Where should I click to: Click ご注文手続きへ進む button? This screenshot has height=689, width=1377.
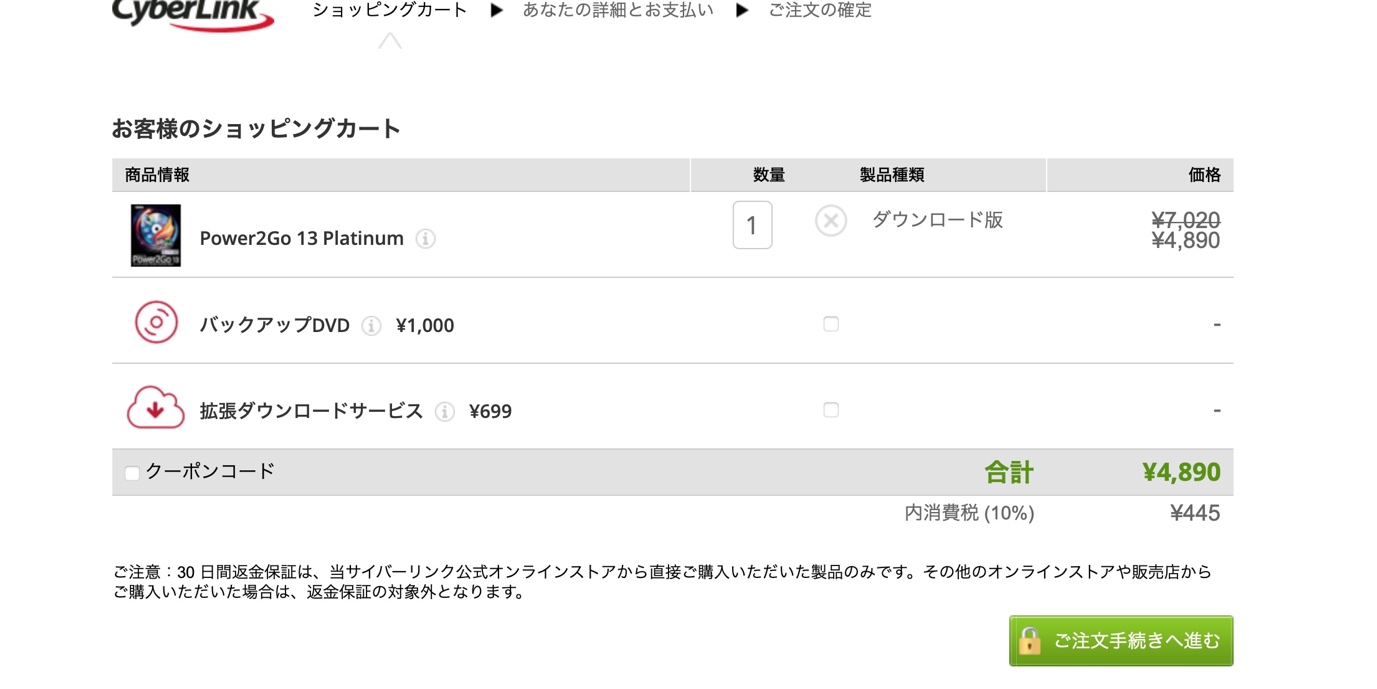pos(1121,641)
